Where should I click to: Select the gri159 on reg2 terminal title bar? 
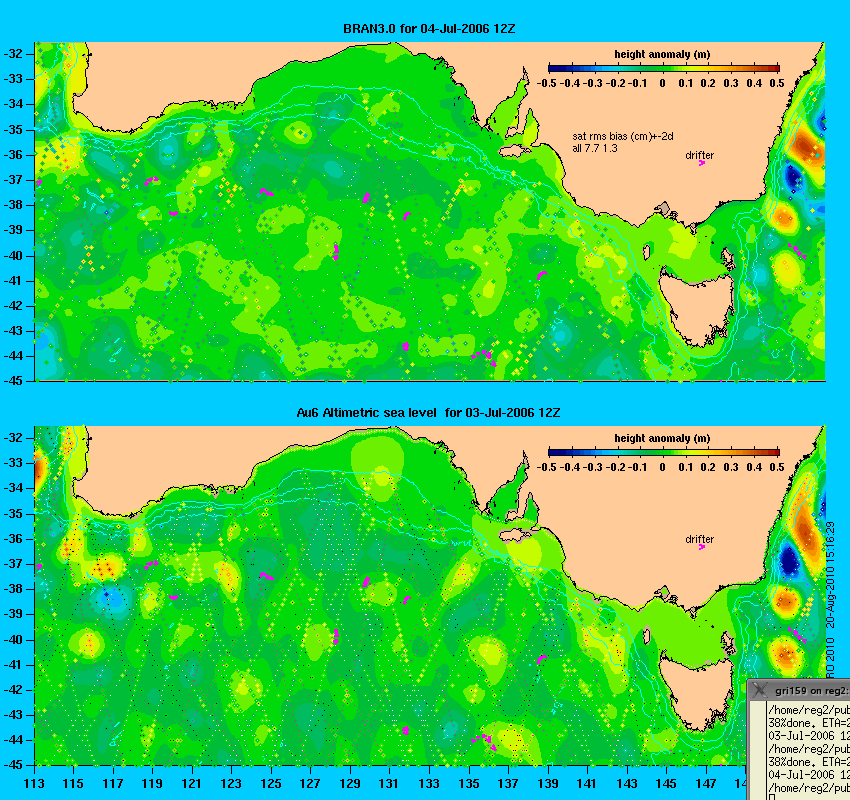[799, 690]
